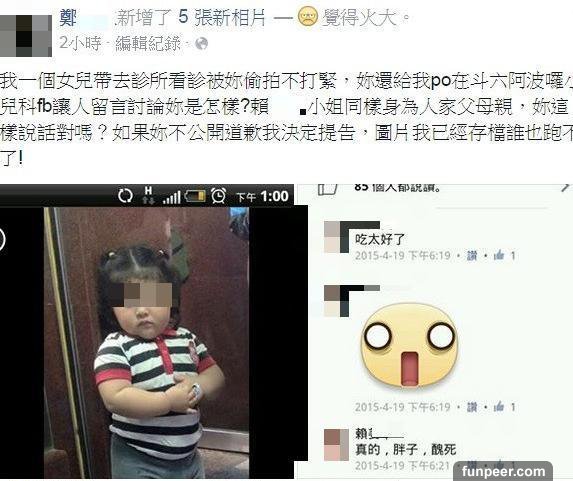
Task: Tap the alarm clock status icon
Action: pyautogui.click(x=218, y=196)
